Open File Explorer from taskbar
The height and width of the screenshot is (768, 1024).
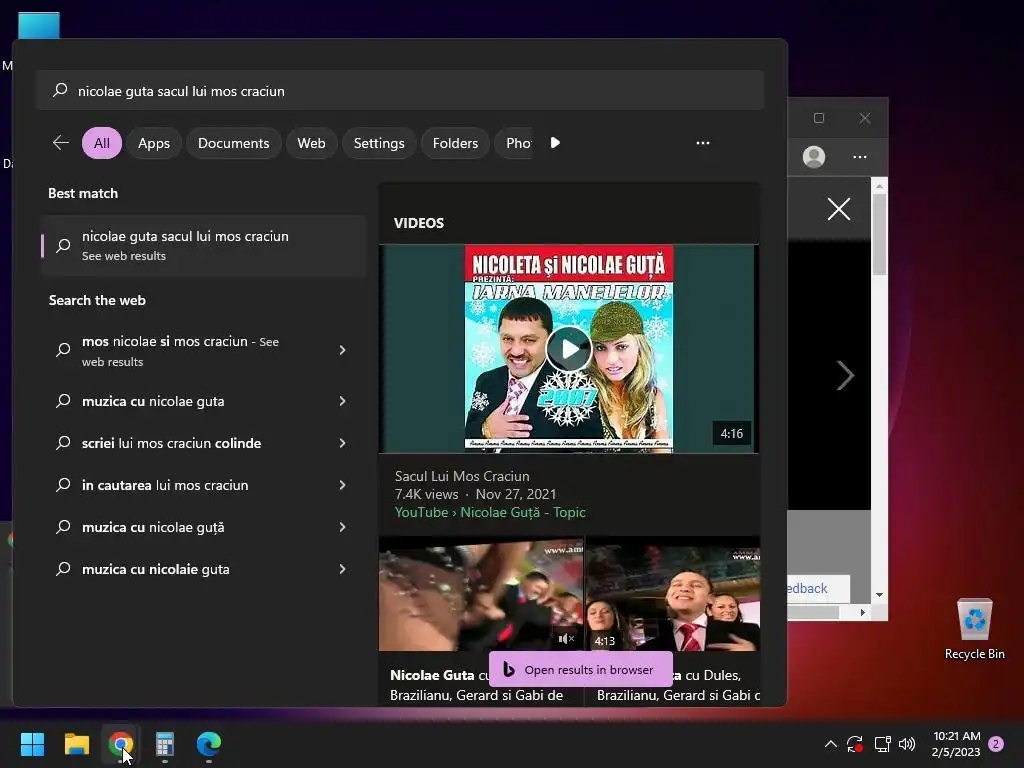[x=76, y=744]
